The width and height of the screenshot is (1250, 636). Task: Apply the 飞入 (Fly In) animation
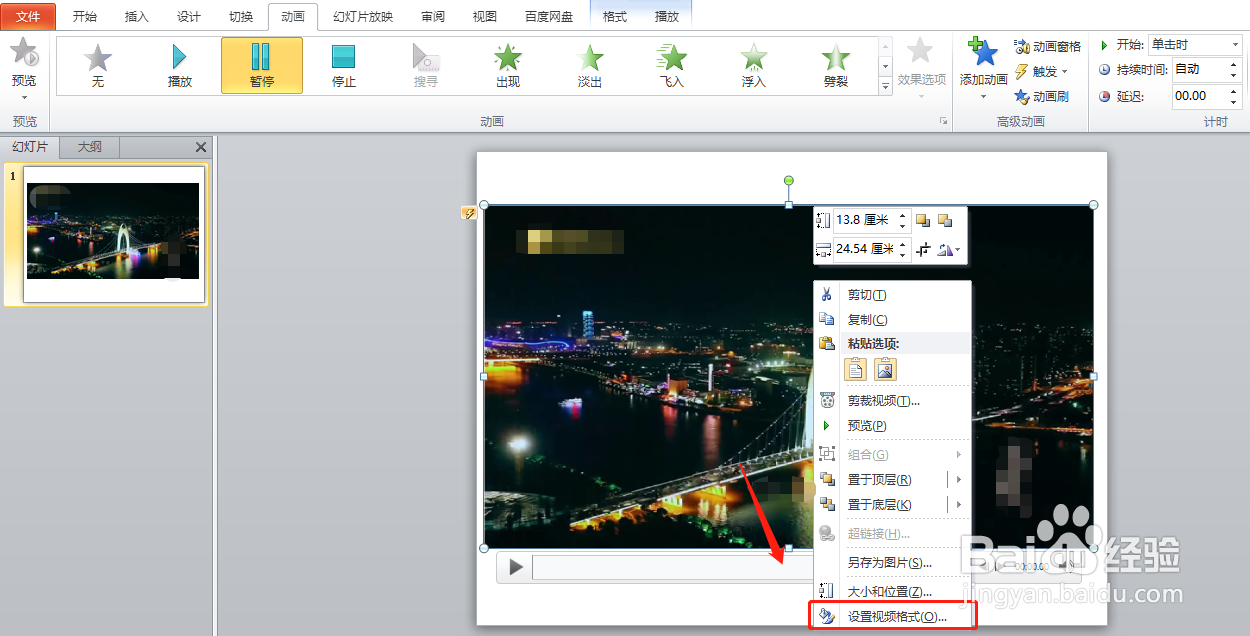click(x=671, y=66)
